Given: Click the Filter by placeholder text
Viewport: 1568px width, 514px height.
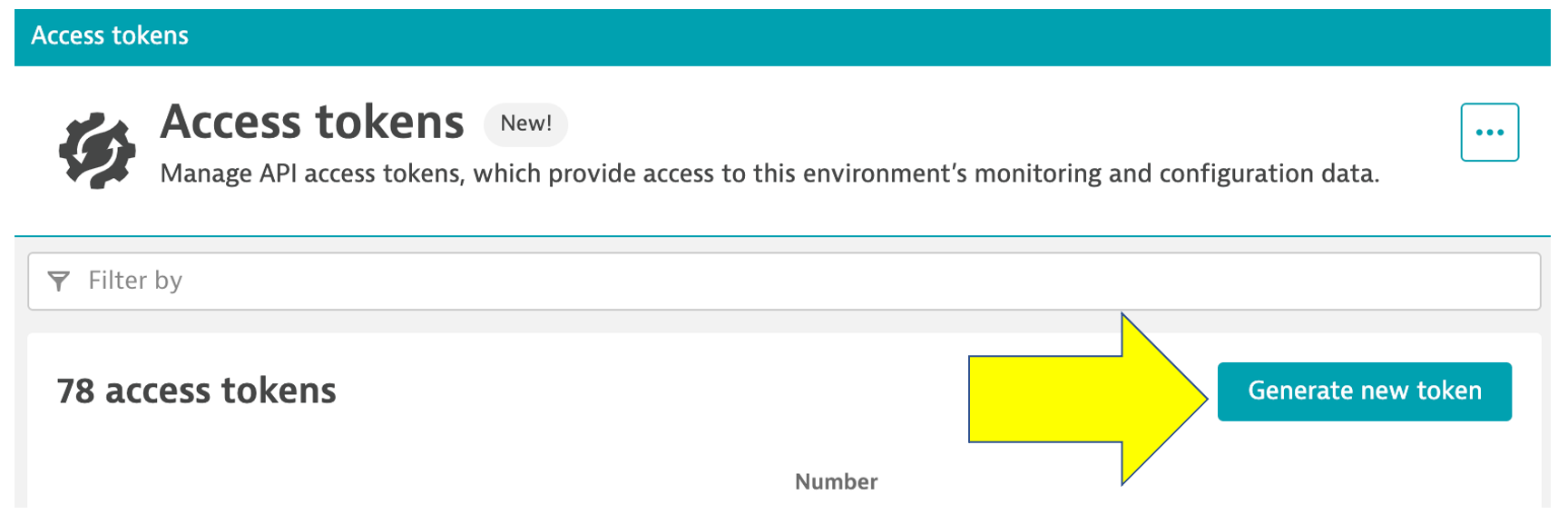Looking at the screenshot, I should coord(135,282).
